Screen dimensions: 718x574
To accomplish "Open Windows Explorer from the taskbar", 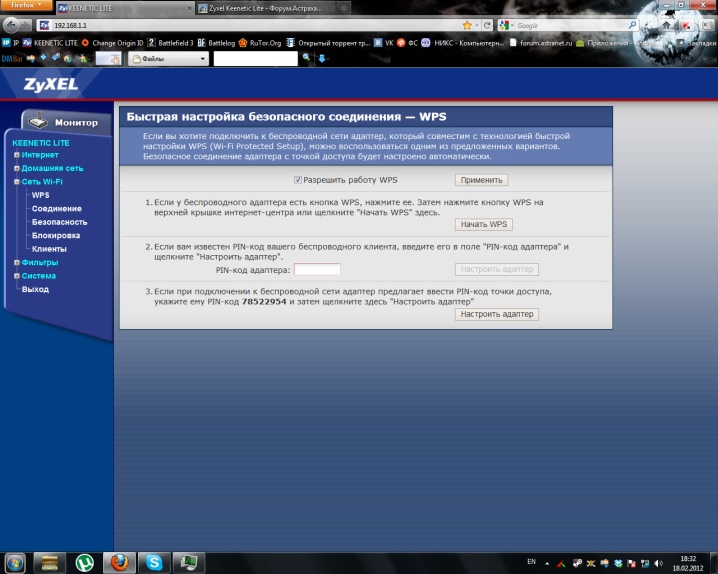I will 49,563.
